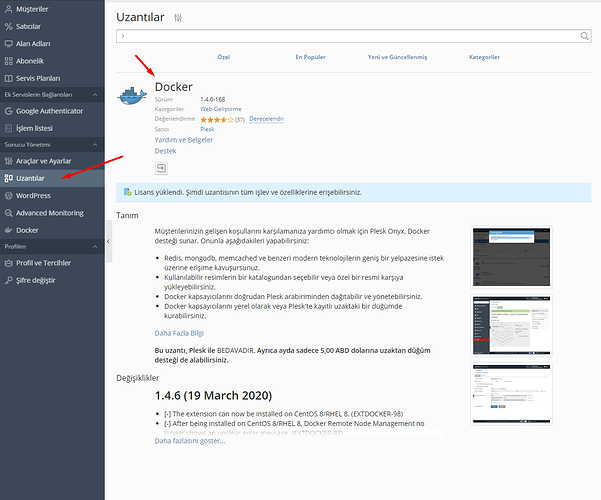Focus the extensions search field

(353, 36)
